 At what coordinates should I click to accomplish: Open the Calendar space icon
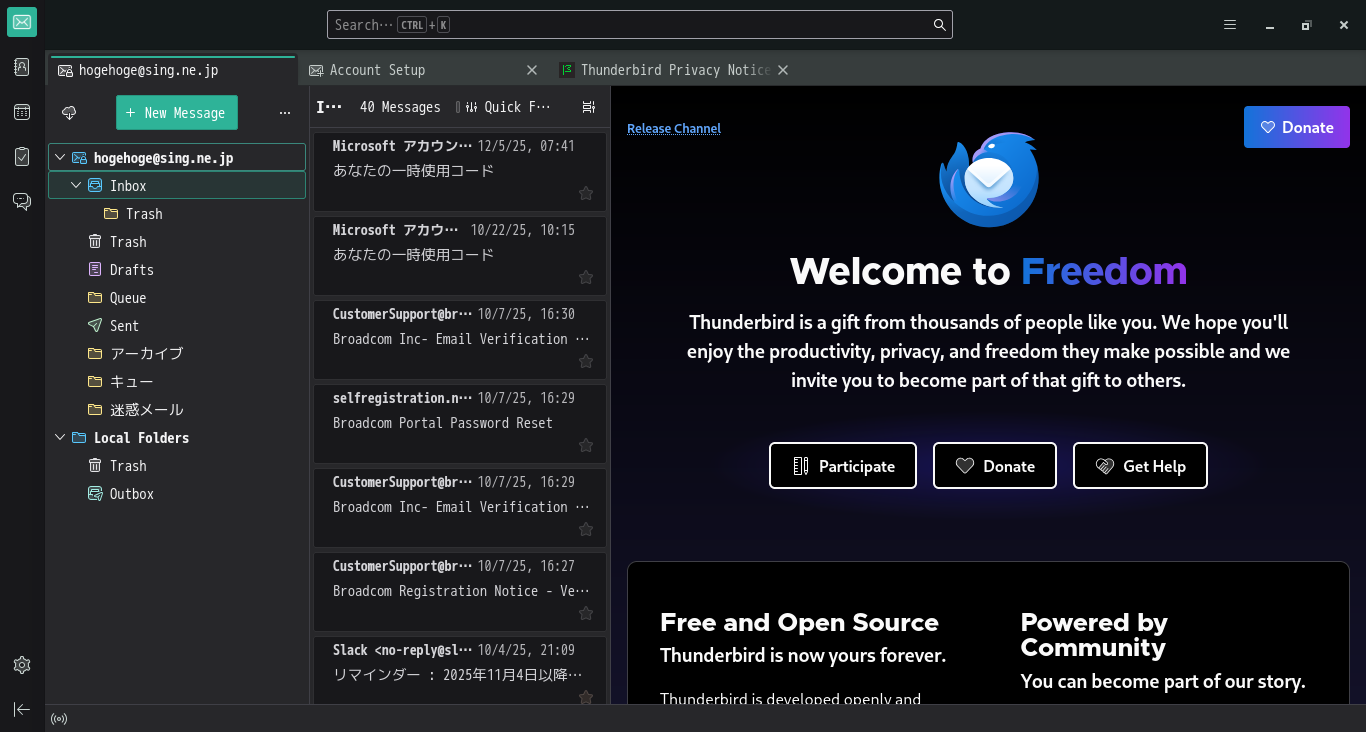click(x=22, y=112)
